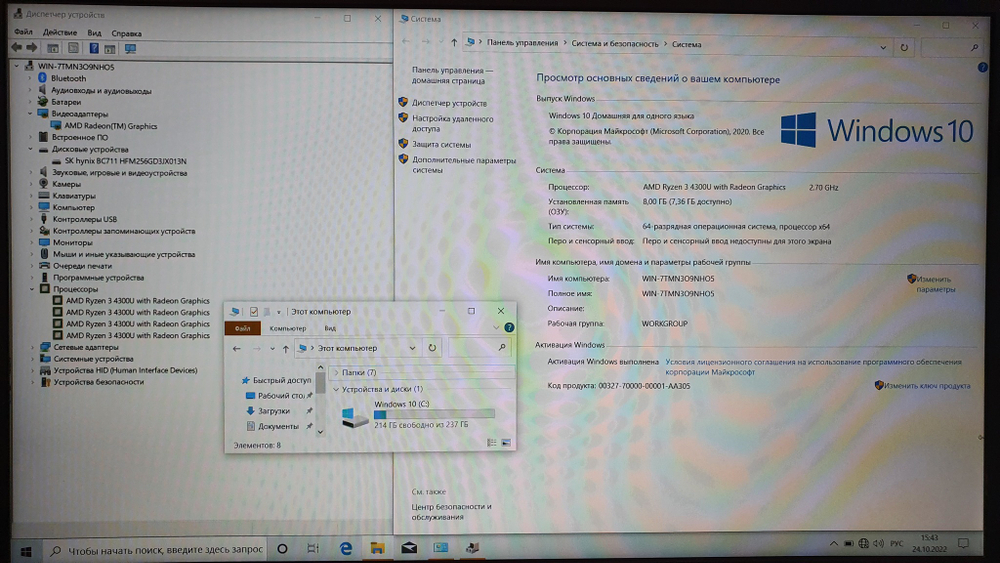Image resolution: width=1000 pixels, height=563 pixels.
Task: Open Защита системы link
Action: tap(441, 144)
